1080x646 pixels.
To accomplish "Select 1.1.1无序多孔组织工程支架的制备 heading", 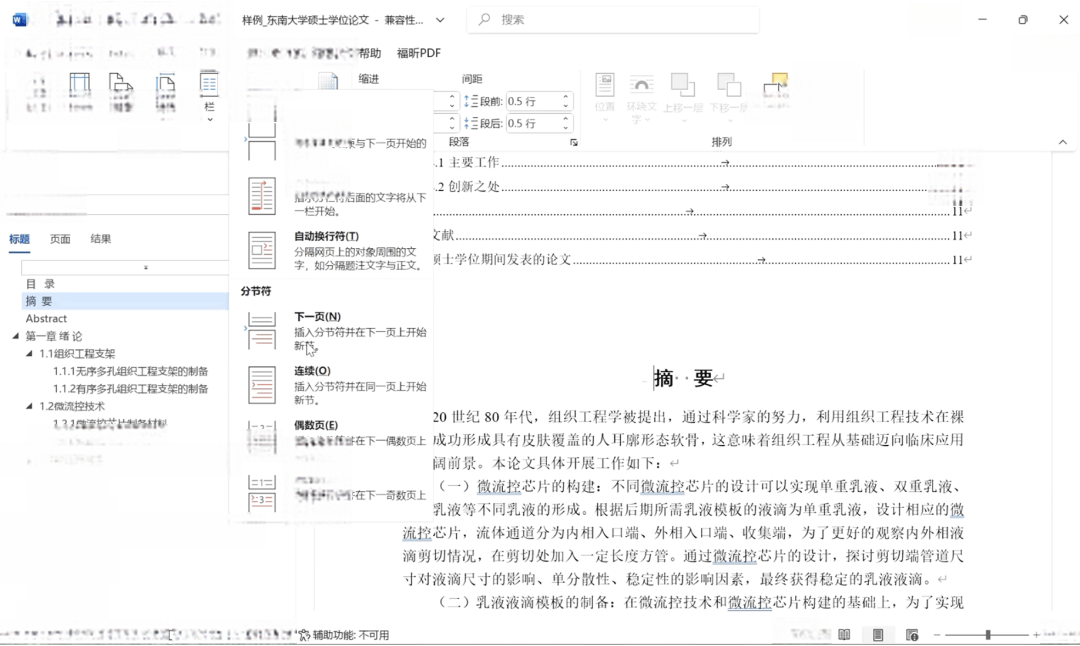I will tap(131, 371).
